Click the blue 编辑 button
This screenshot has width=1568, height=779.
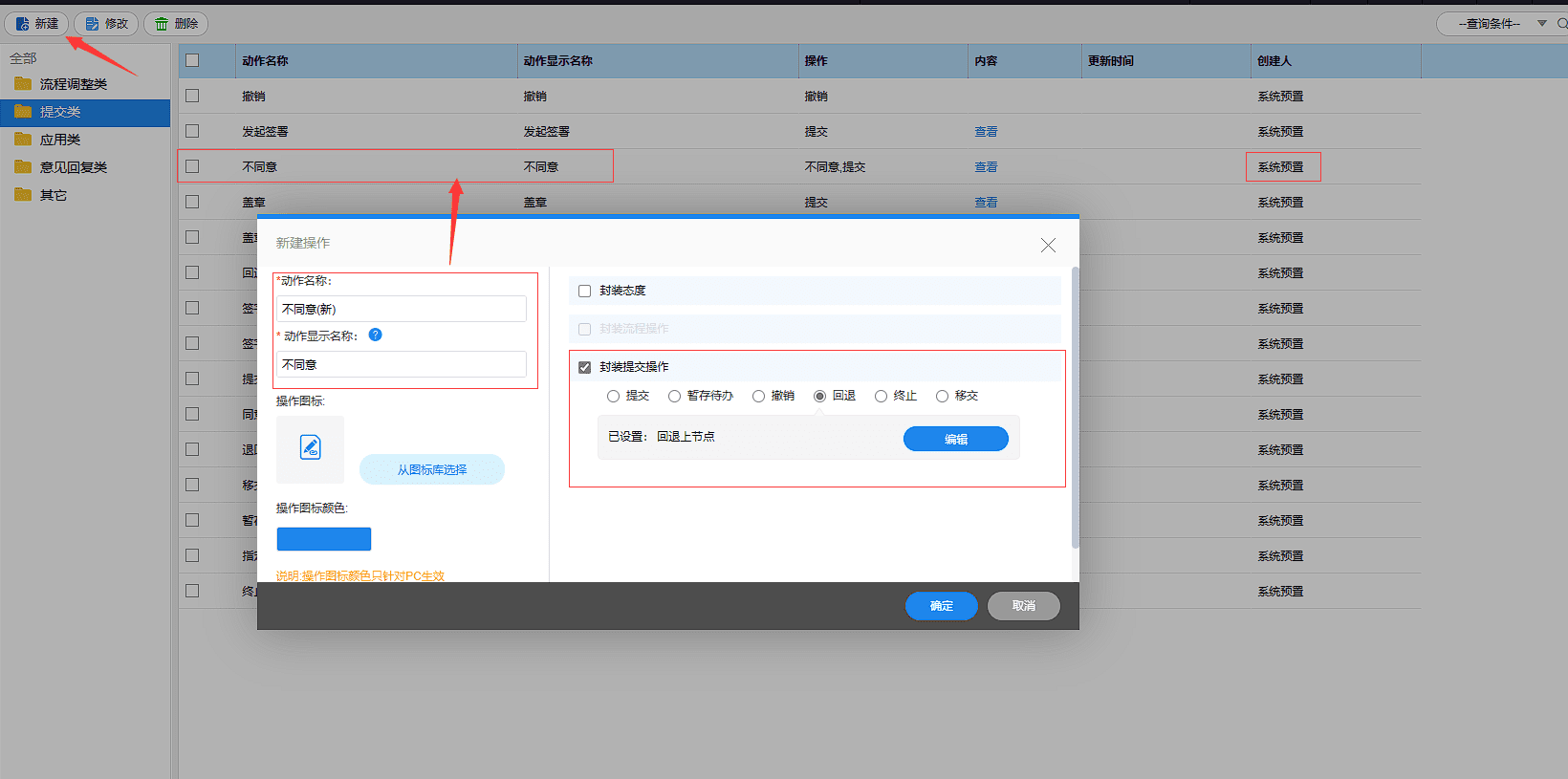956,439
